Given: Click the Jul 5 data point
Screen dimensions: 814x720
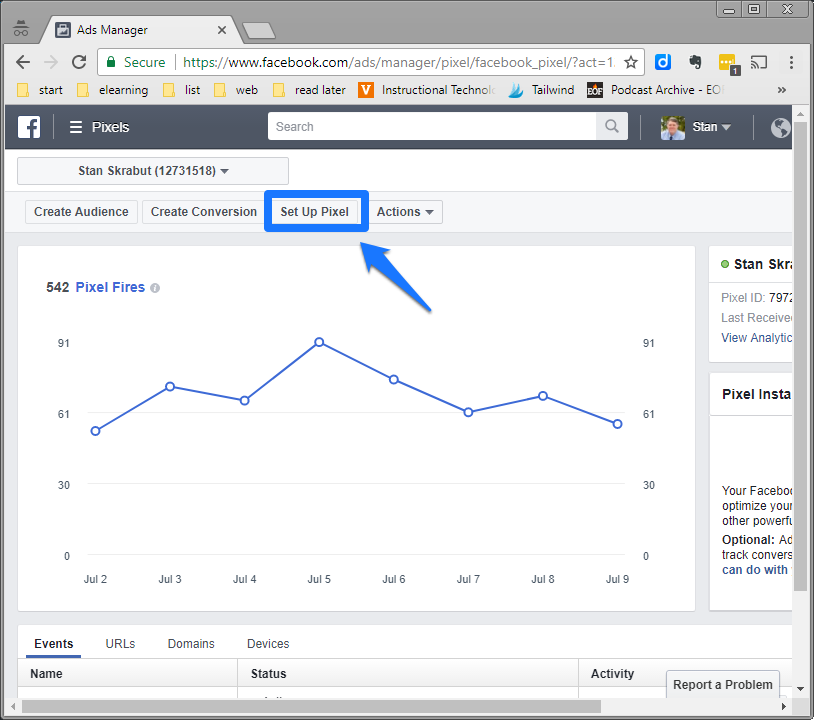Looking at the screenshot, I should coord(319,342).
